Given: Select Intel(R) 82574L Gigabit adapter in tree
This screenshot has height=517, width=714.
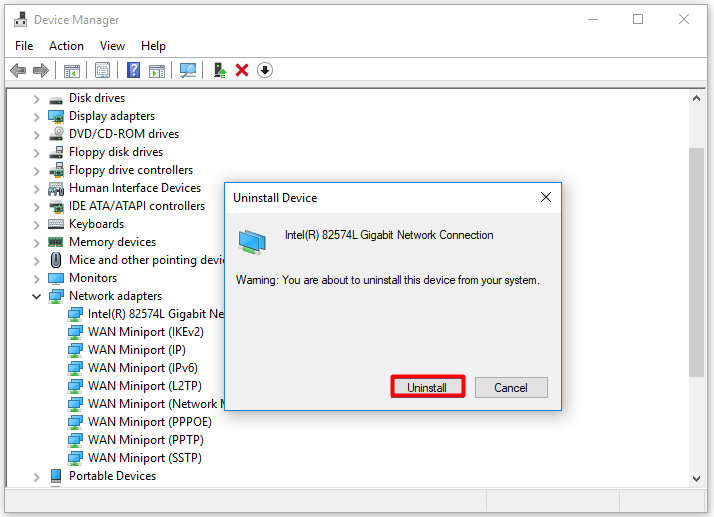Looking at the screenshot, I should click(156, 314).
